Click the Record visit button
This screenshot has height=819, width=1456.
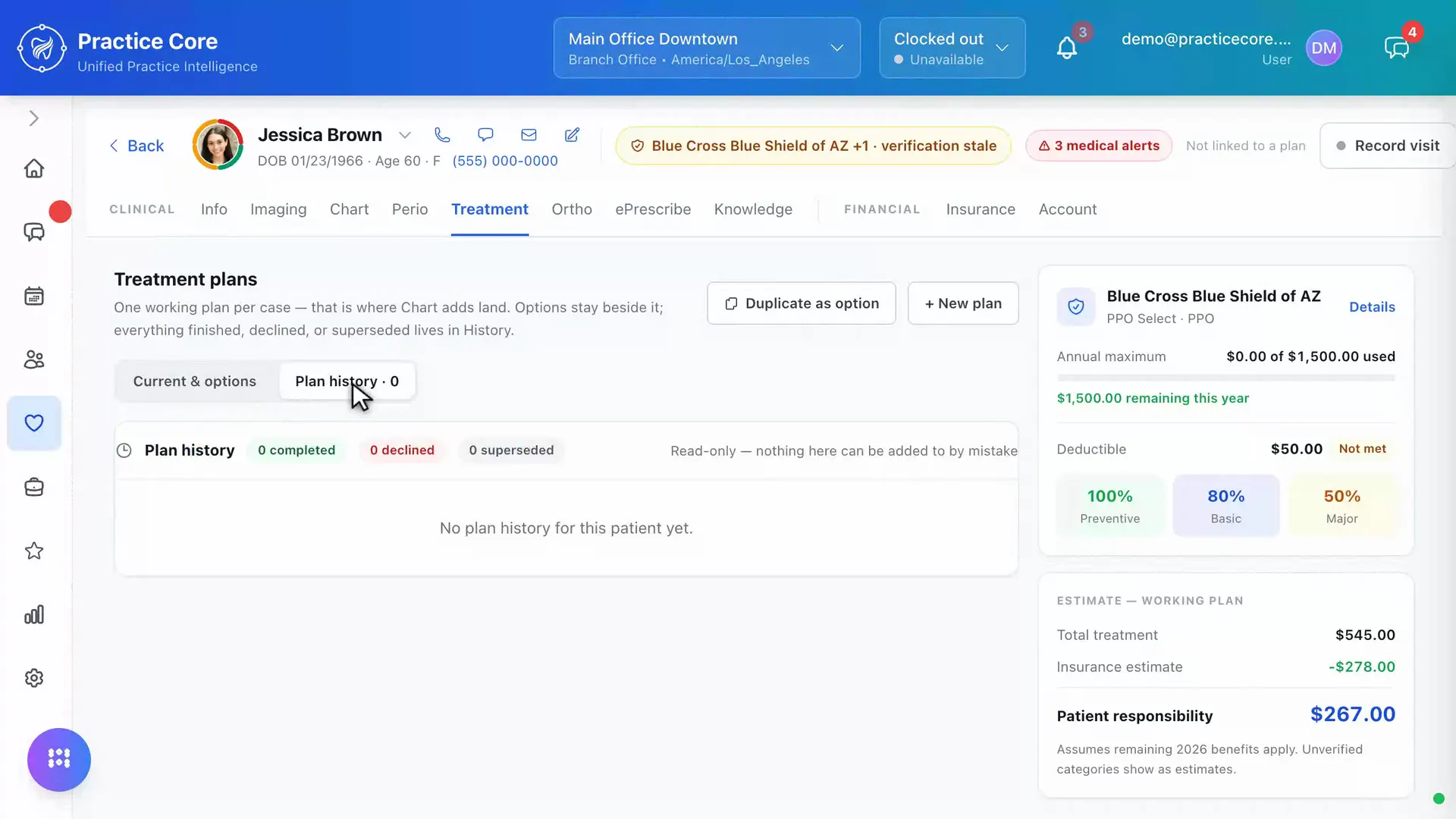tap(1388, 146)
